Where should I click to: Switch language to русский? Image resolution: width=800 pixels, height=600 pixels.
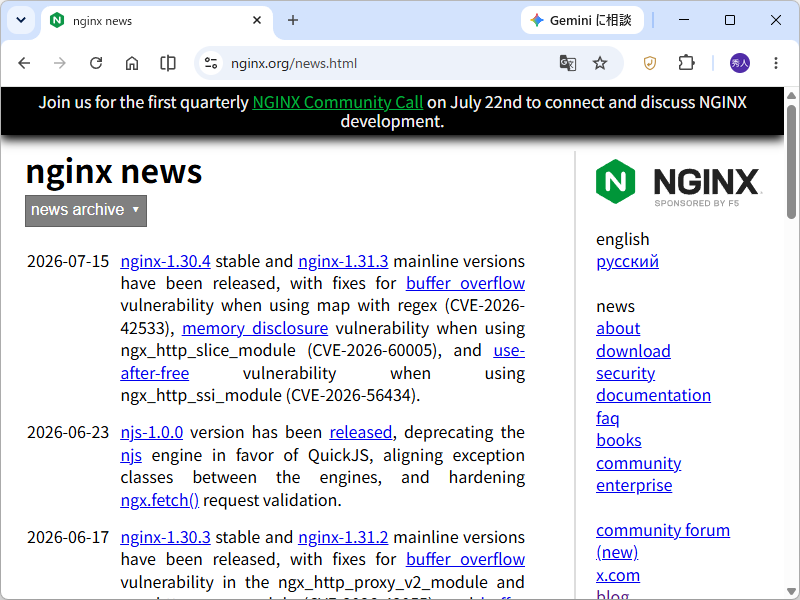[627, 261]
